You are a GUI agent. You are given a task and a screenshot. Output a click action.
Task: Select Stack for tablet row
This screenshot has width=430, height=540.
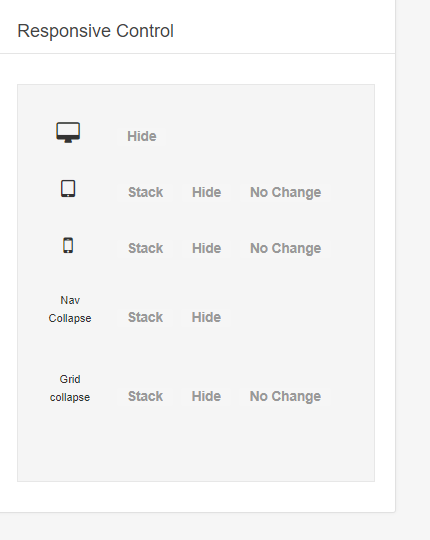pos(145,192)
